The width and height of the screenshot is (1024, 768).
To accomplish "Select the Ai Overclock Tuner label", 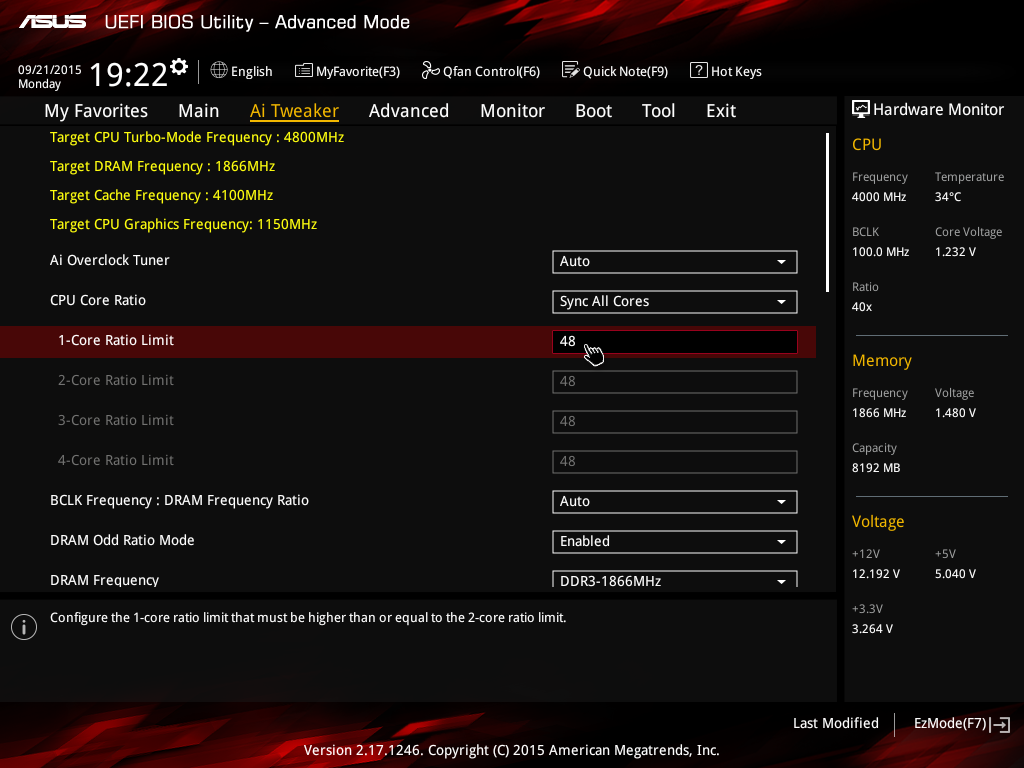I will [x=110, y=261].
